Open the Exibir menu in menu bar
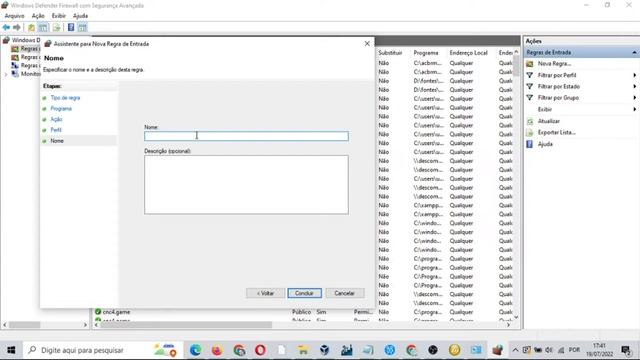Image resolution: width=640 pixels, height=360 pixels. tap(59, 16)
